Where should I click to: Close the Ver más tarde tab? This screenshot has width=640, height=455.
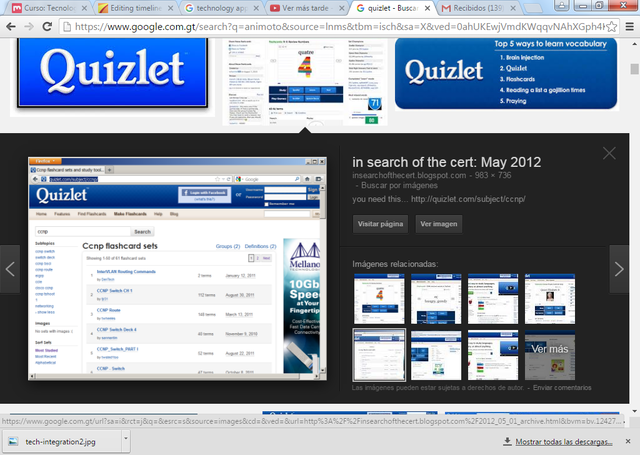coord(342,8)
